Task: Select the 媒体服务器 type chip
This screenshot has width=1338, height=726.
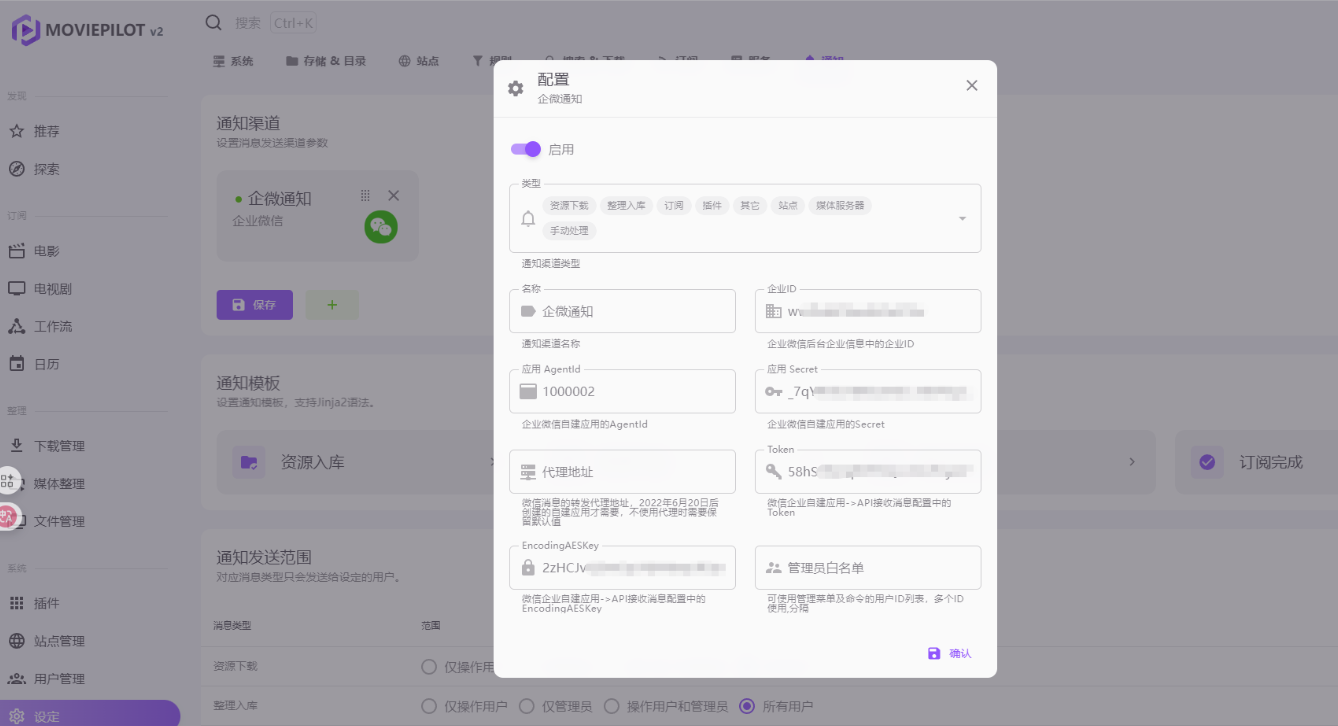Action: point(840,206)
